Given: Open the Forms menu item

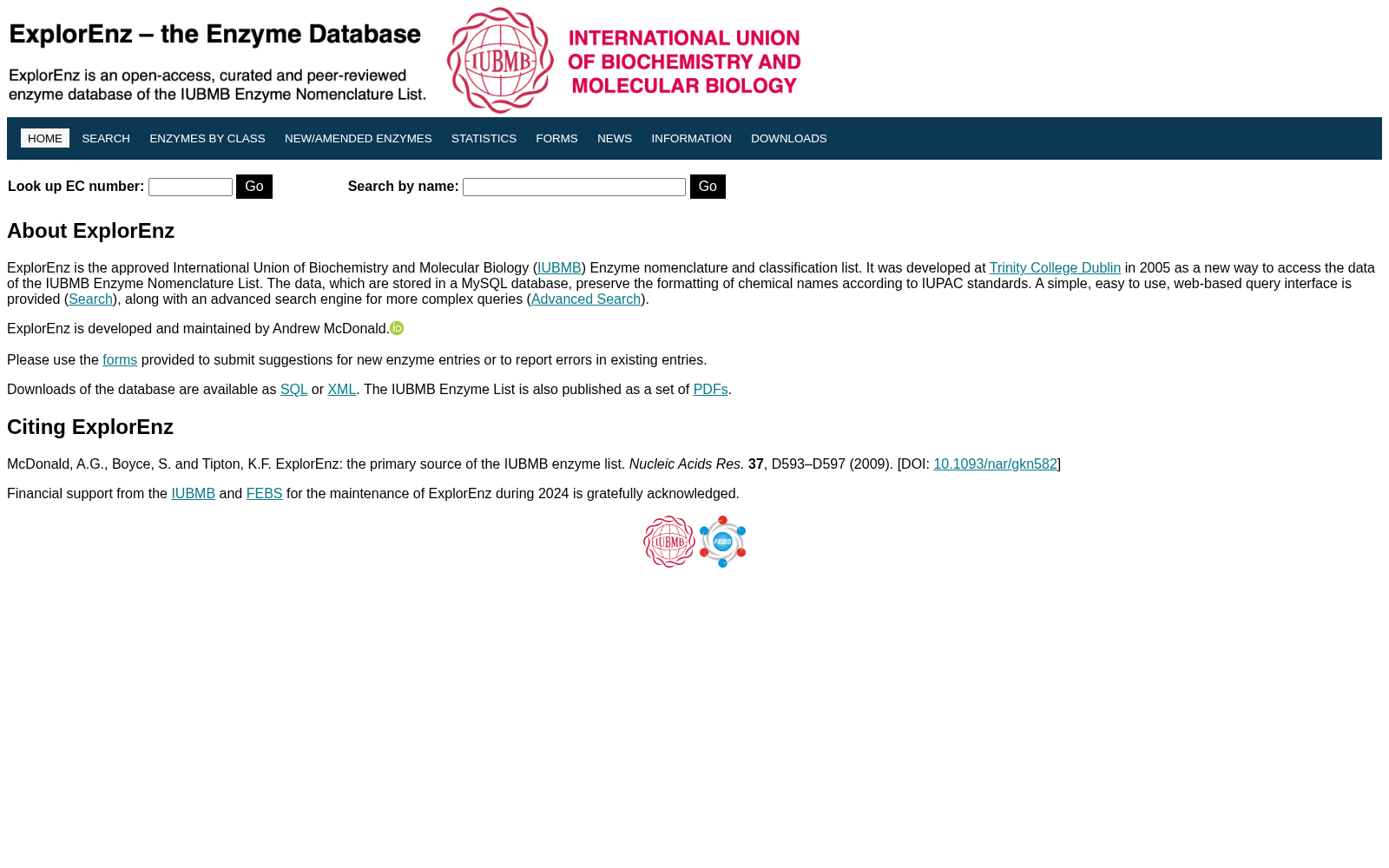Looking at the screenshot, I should coord(556,138).
